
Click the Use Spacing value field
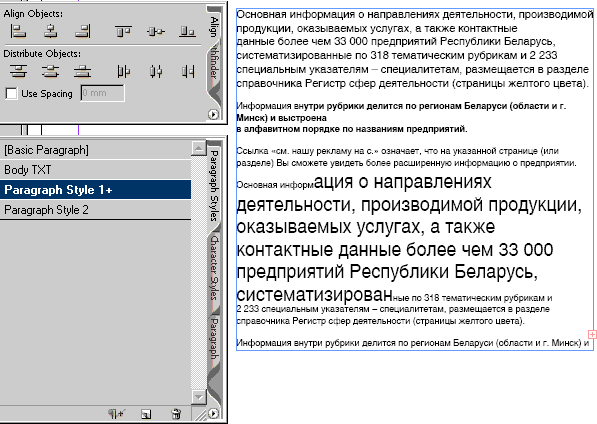point(102,93)
